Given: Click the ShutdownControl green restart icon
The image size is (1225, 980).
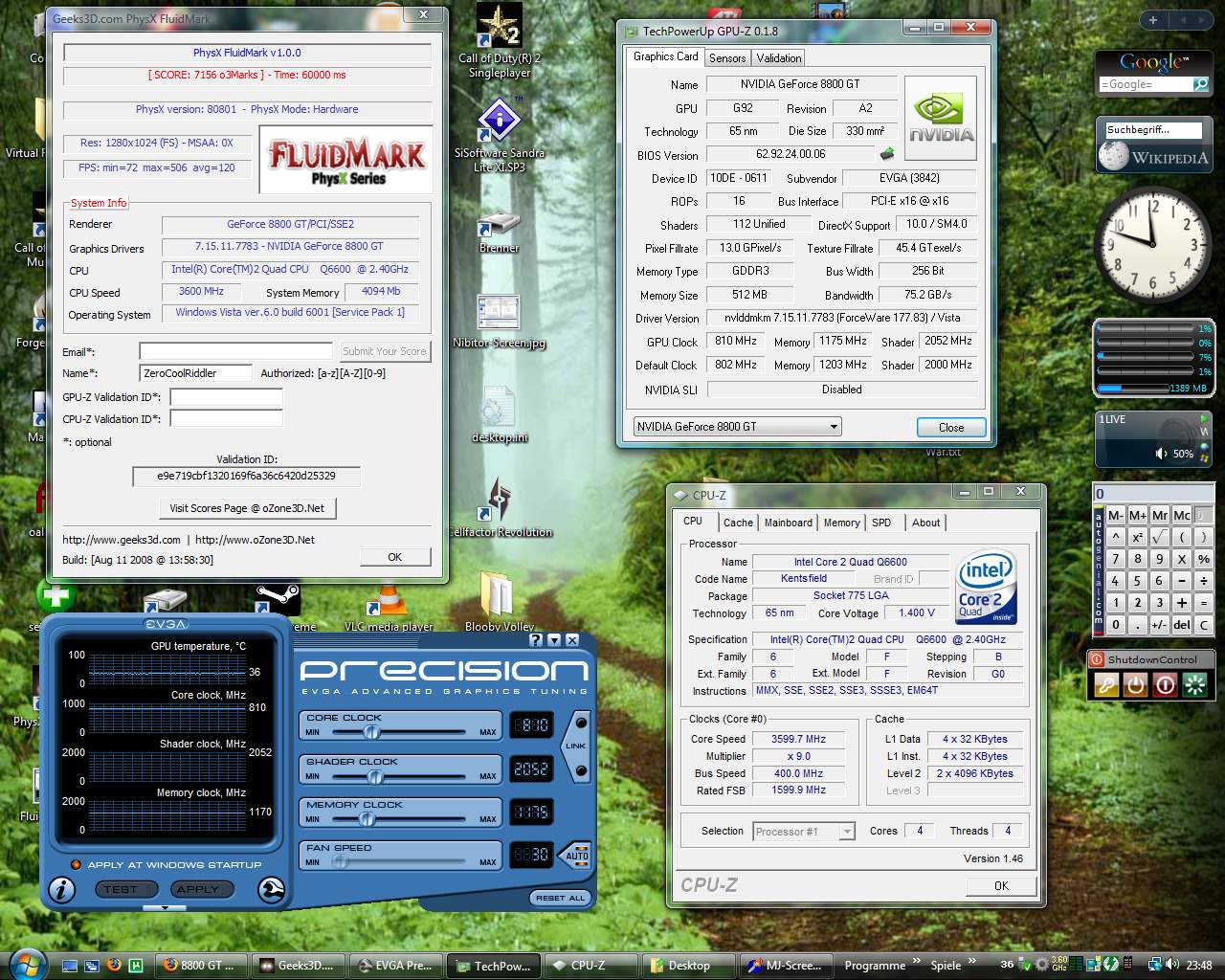Looking at the screenshot, I should click(1194, 684).
